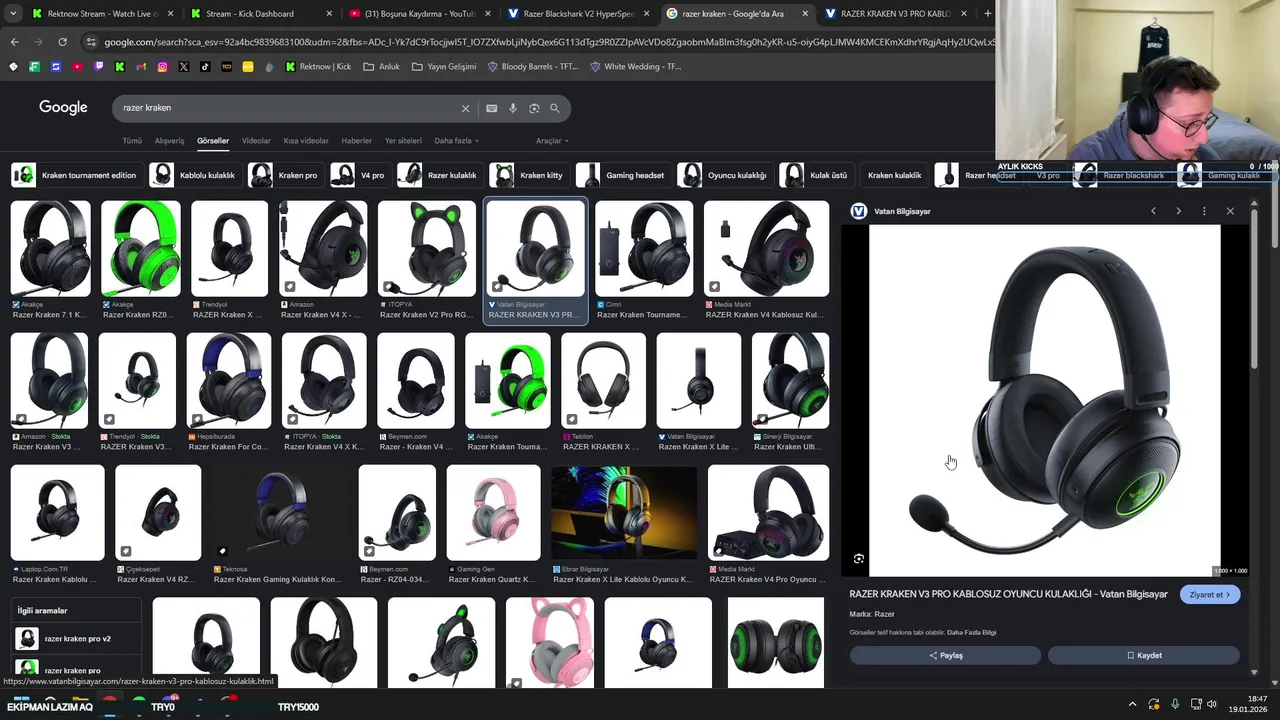Open the microphone tray icon
Image resolution: width=1280 pixels, height=720 pixels.
click(x=1175, y=705)
